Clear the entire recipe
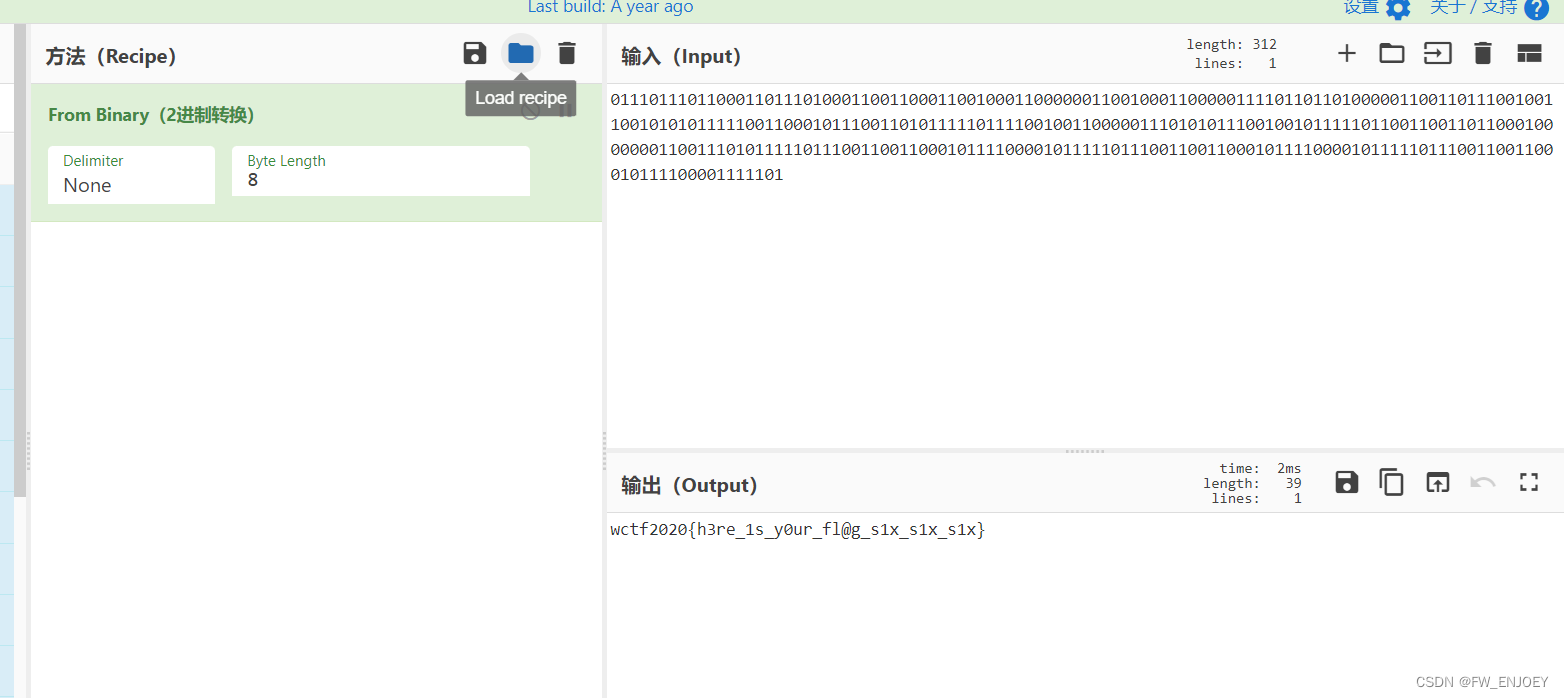 567,52
